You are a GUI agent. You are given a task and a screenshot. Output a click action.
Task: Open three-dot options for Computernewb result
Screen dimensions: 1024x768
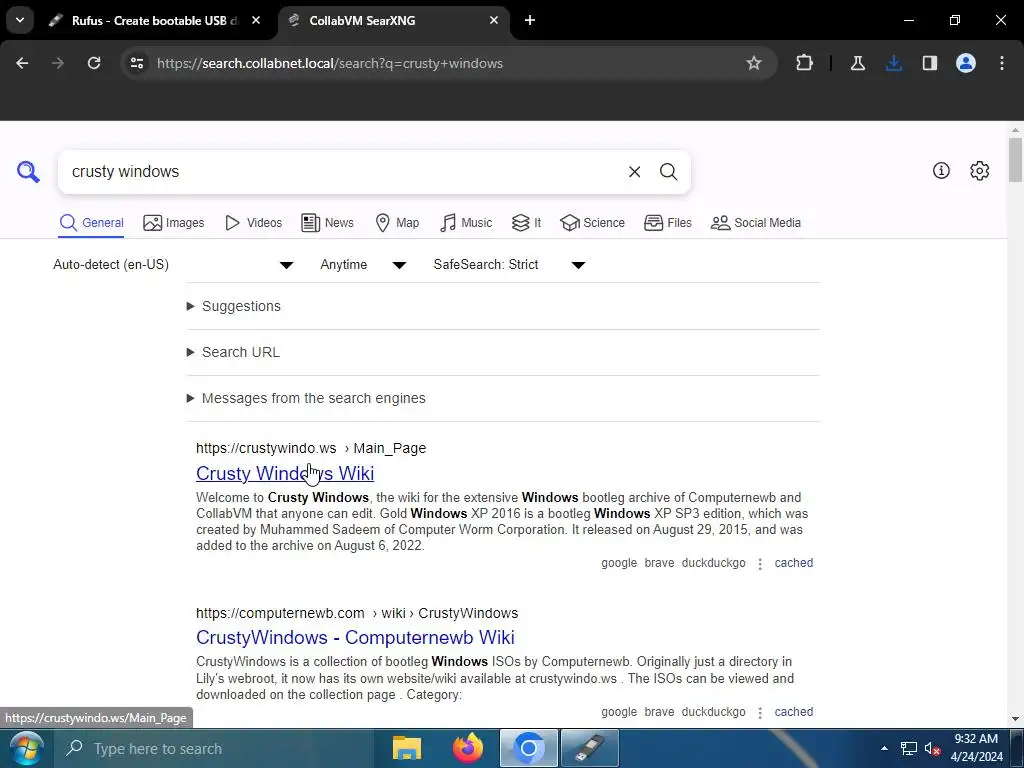tap(760, 712)
